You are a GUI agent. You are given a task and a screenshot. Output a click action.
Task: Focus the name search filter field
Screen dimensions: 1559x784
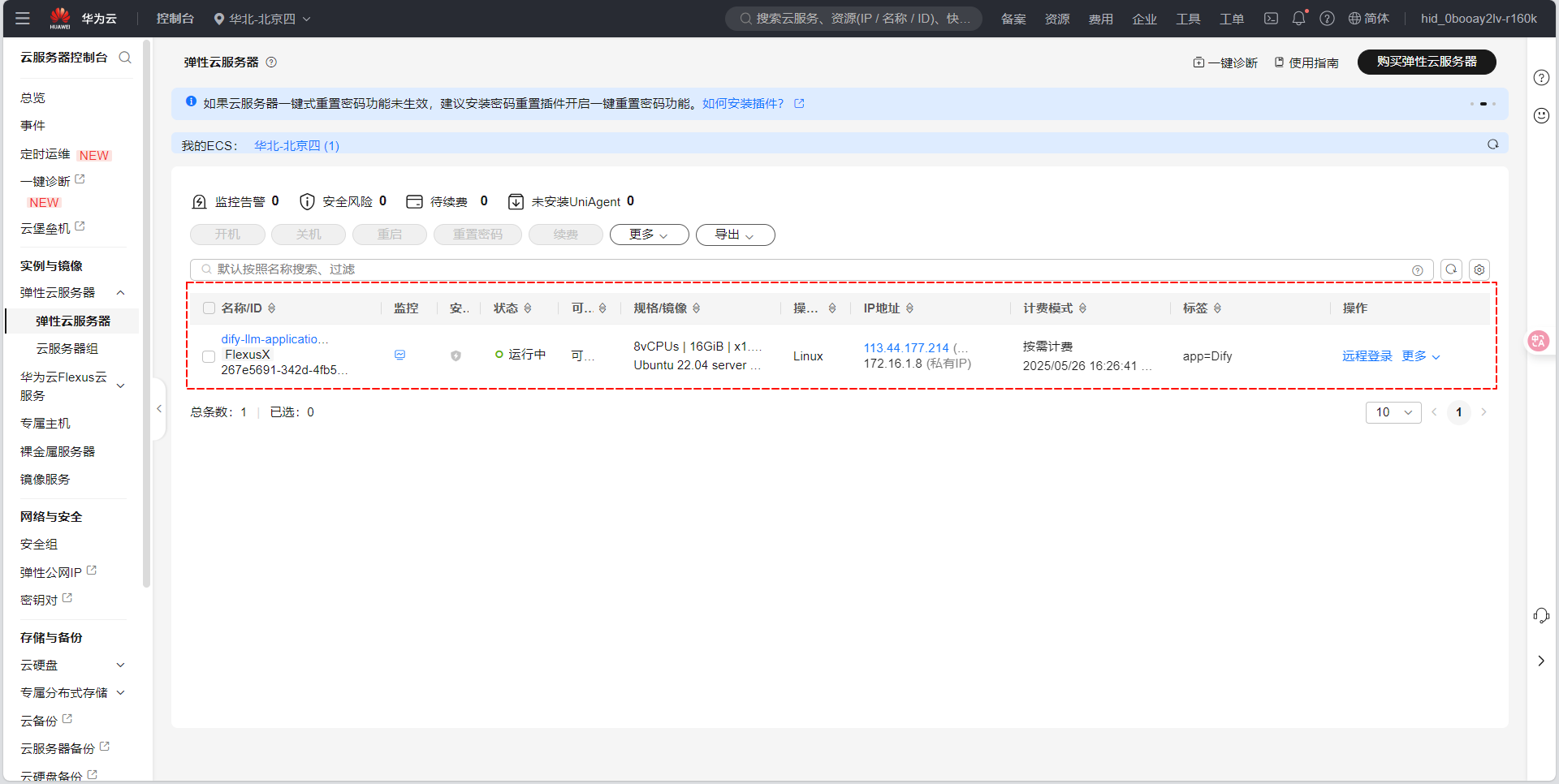click(x=811, y=269)
